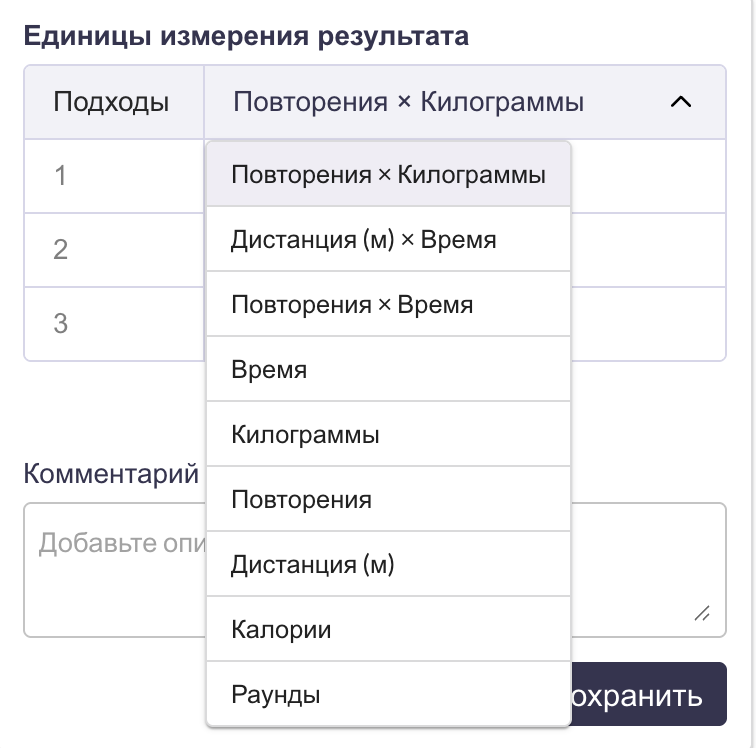Click the units combo box header label
Screen dimensions: 756x748
click(408, 102)
